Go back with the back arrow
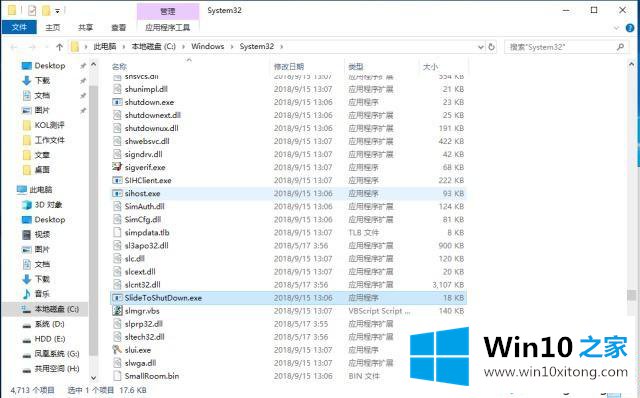The width and height of the screenshot is (640, 398). [x=14, y=47]
